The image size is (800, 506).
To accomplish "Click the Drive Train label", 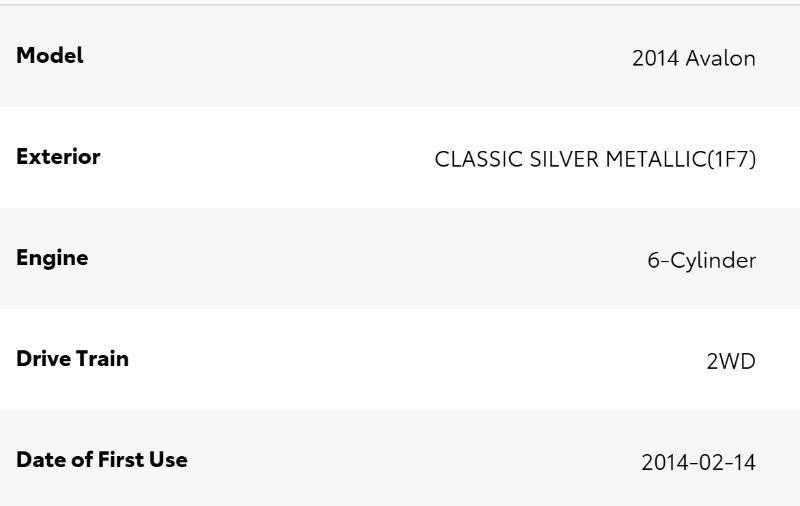I will click(x=72, y=359).
